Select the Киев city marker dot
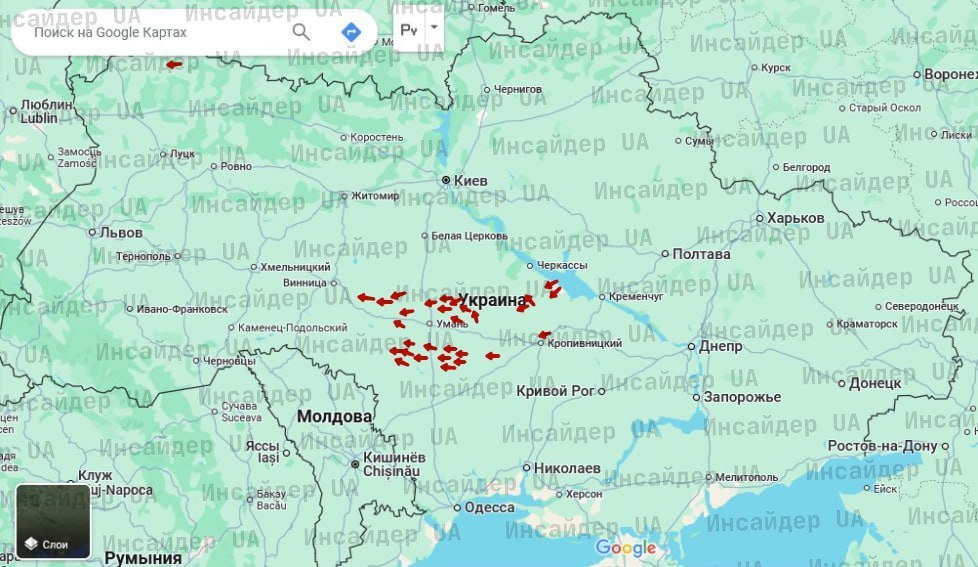 coord(446,180)
